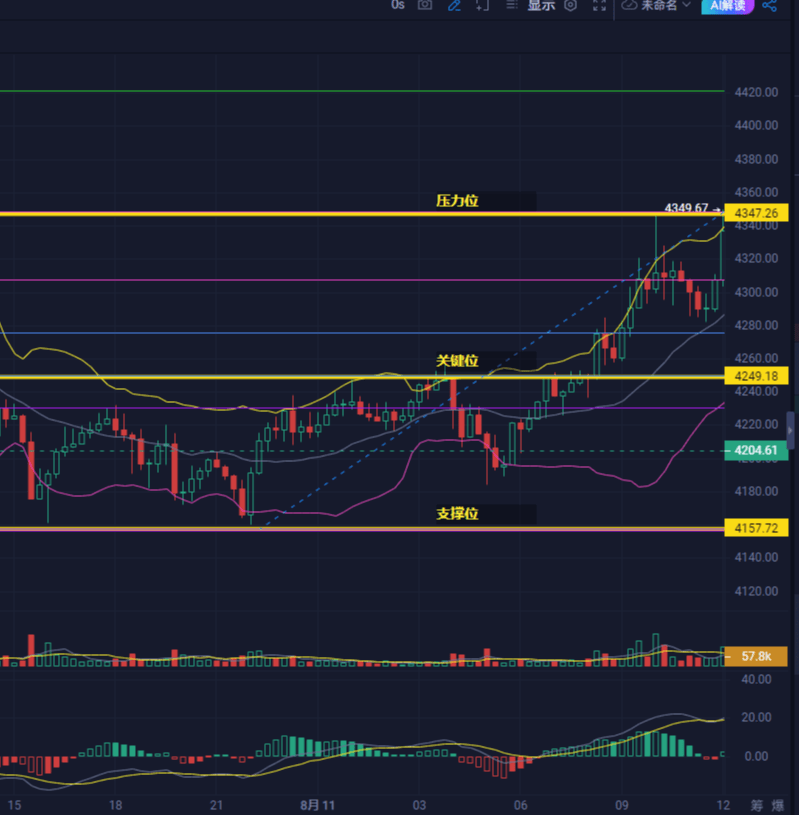The width and height of the screenshot is (799, 815).
Task: Click the 03 time axis label
Action: [419, 805]
